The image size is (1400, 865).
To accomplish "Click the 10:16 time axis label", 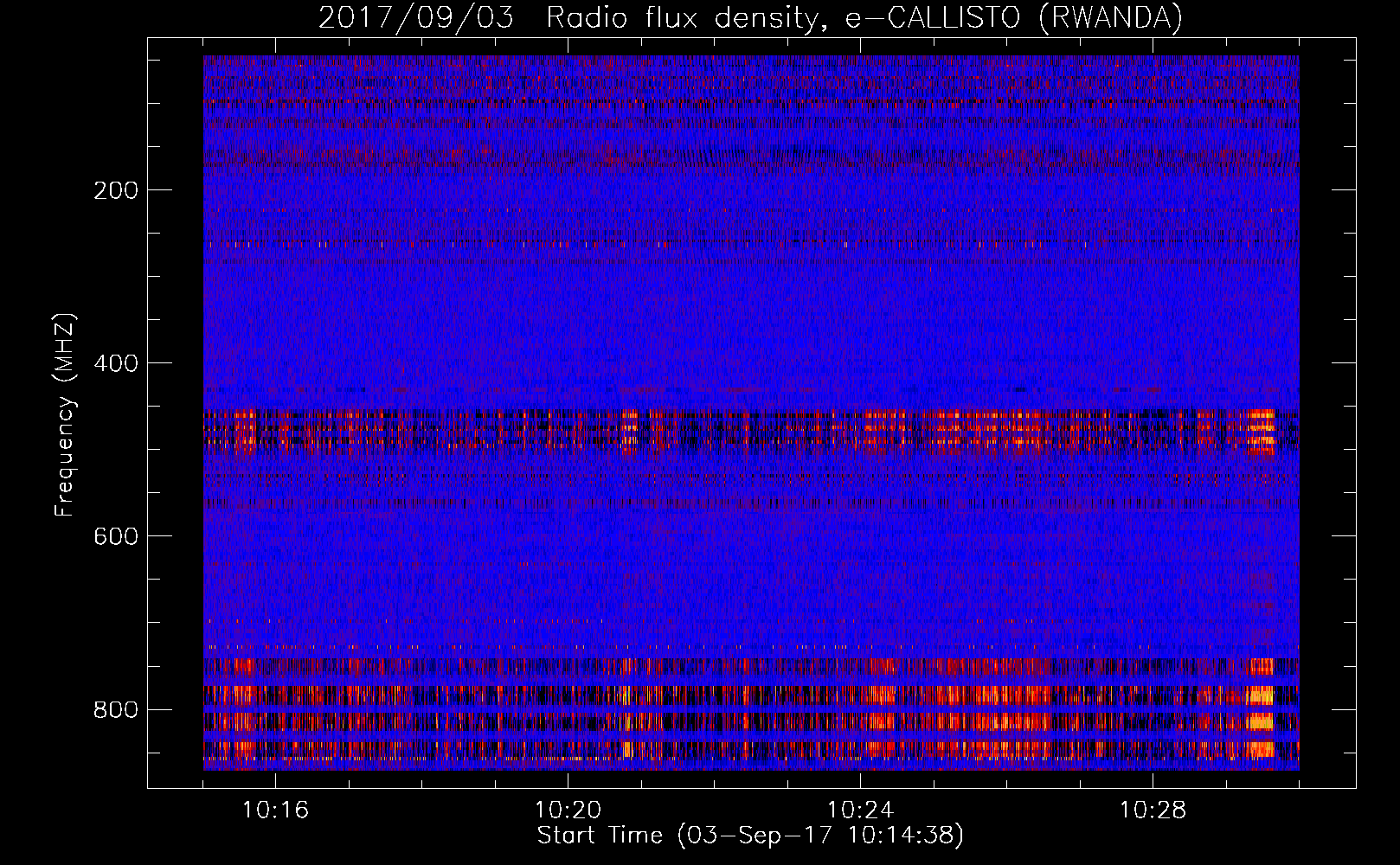I will coord(275,811).
